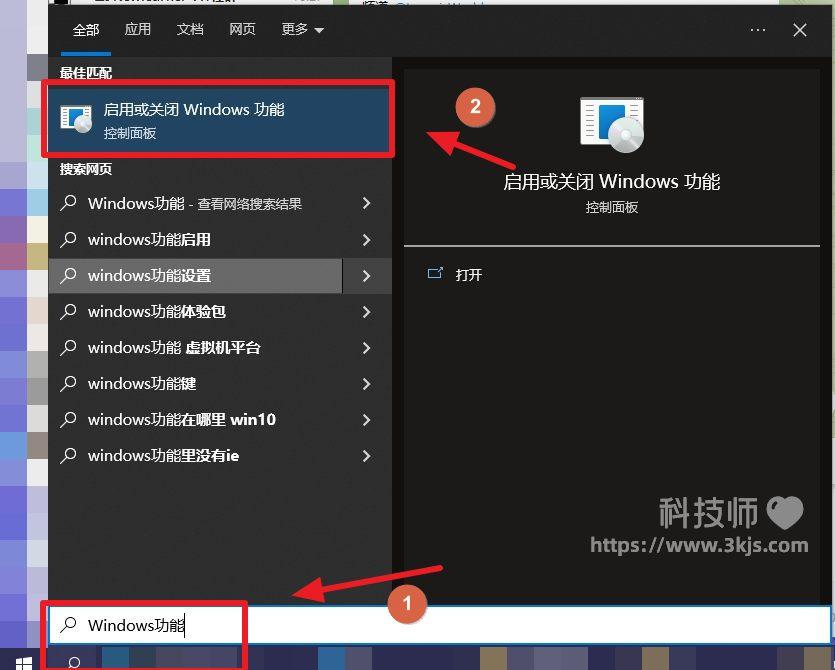Open the 更多 dropdown menu
Viewport: 835px width, 670px height.
(x=302, y=29)
